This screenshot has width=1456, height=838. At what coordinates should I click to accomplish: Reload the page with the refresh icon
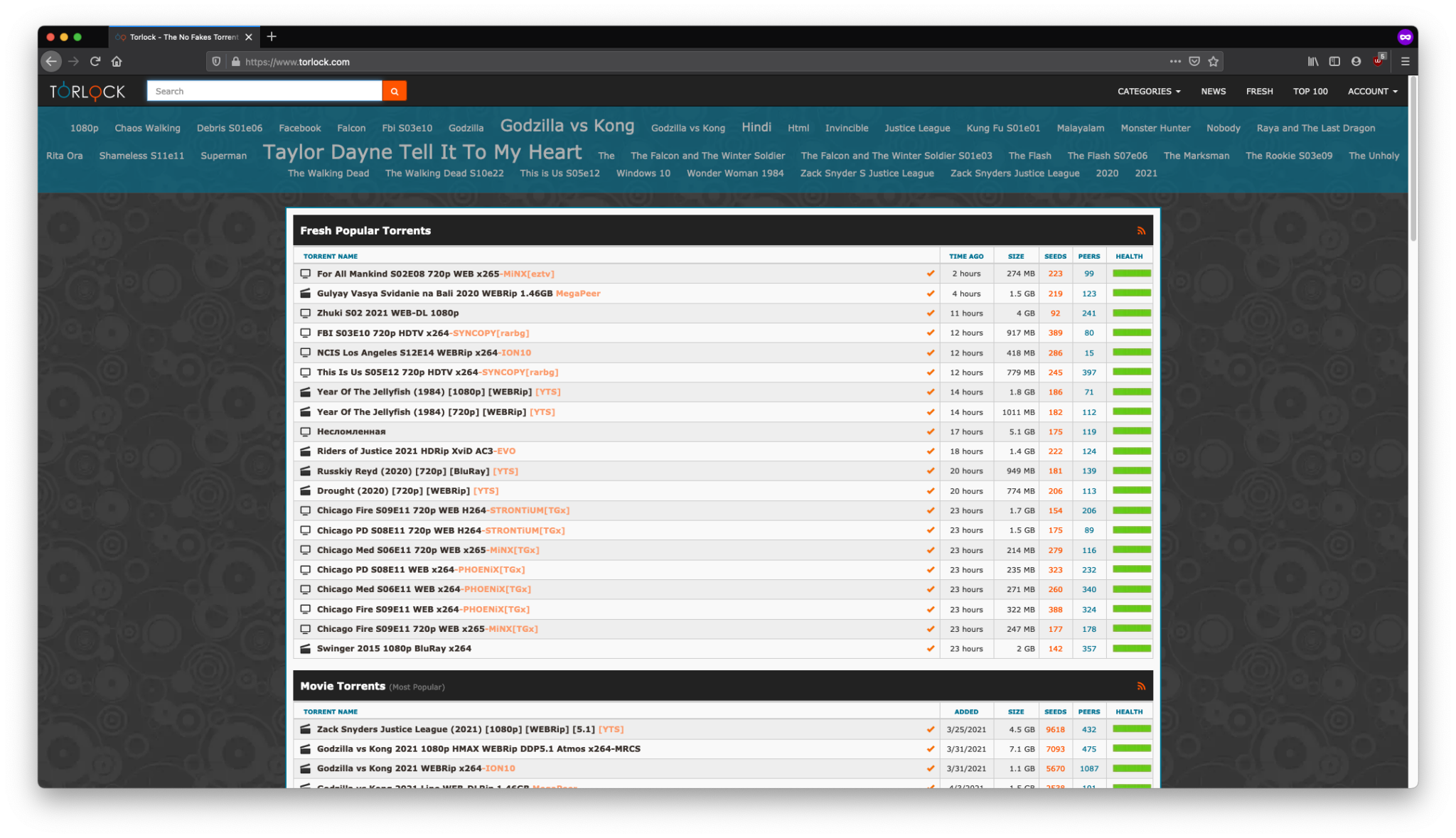pos(95,62)
